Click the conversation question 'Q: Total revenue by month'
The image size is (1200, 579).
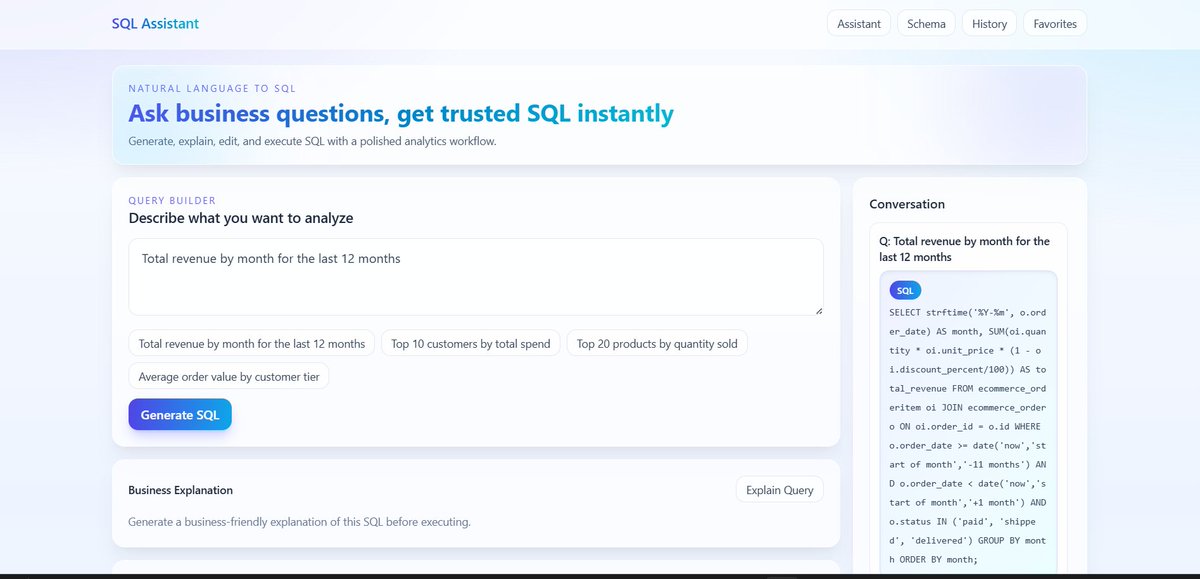click(965, 249)
